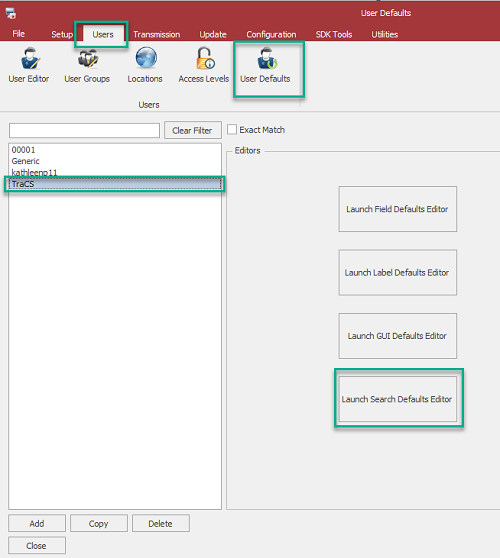This screenshot has width=500, height=558.
Task: Launch Label Defaults Editor
Action: (x=398, y=272)
